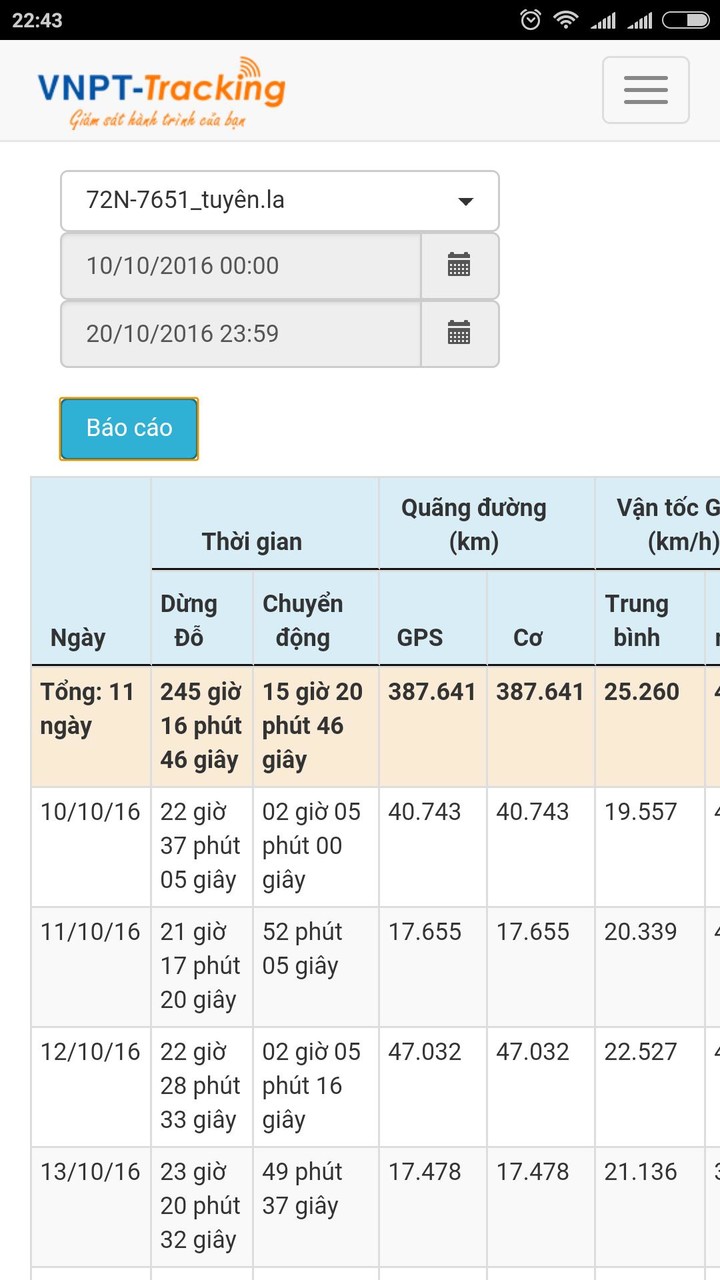Viewport: 720px width, 1280px height.
Task: Click the VNPT-Tracking logo
Action: [x=165, y=90]
